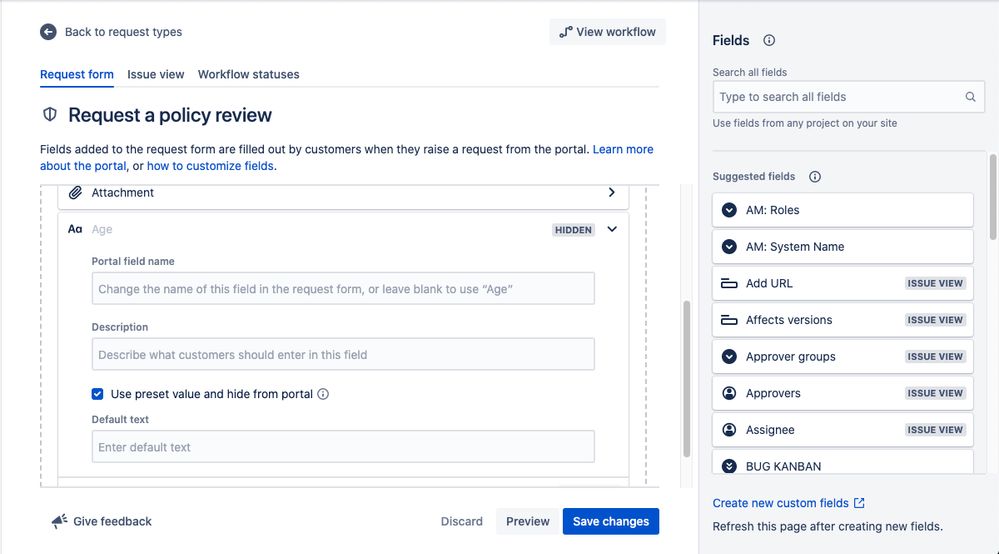Click the BUG KANBAN field icon
Image resolution: width=999 pixels, height=554 pixels.
tap(729, 466)
